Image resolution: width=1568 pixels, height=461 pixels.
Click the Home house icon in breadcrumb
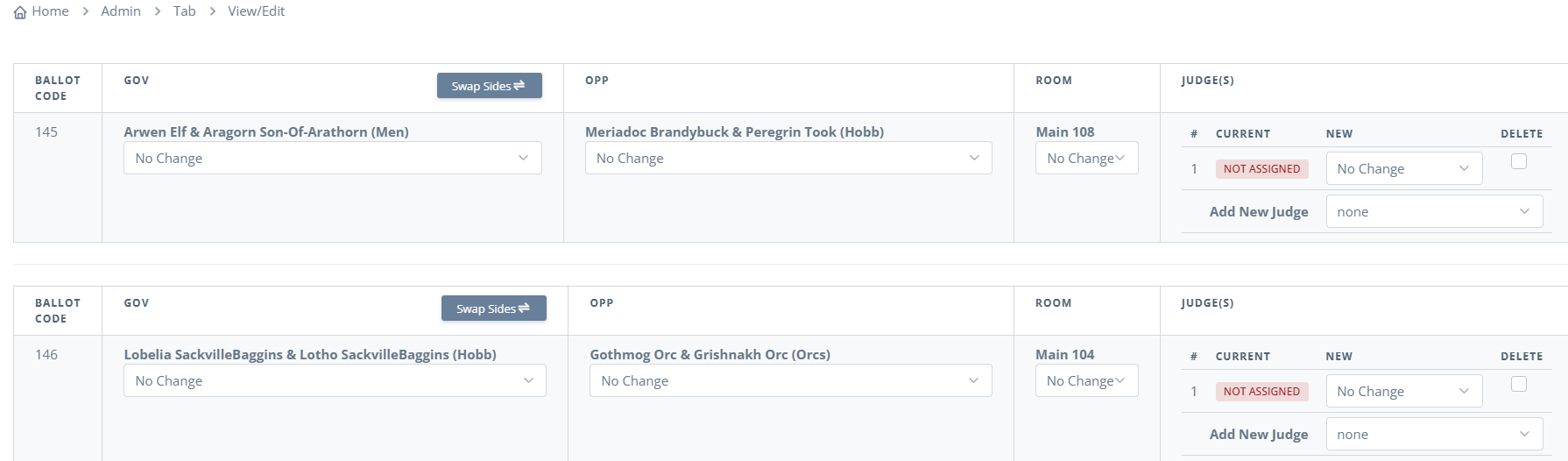coord(20,11)
